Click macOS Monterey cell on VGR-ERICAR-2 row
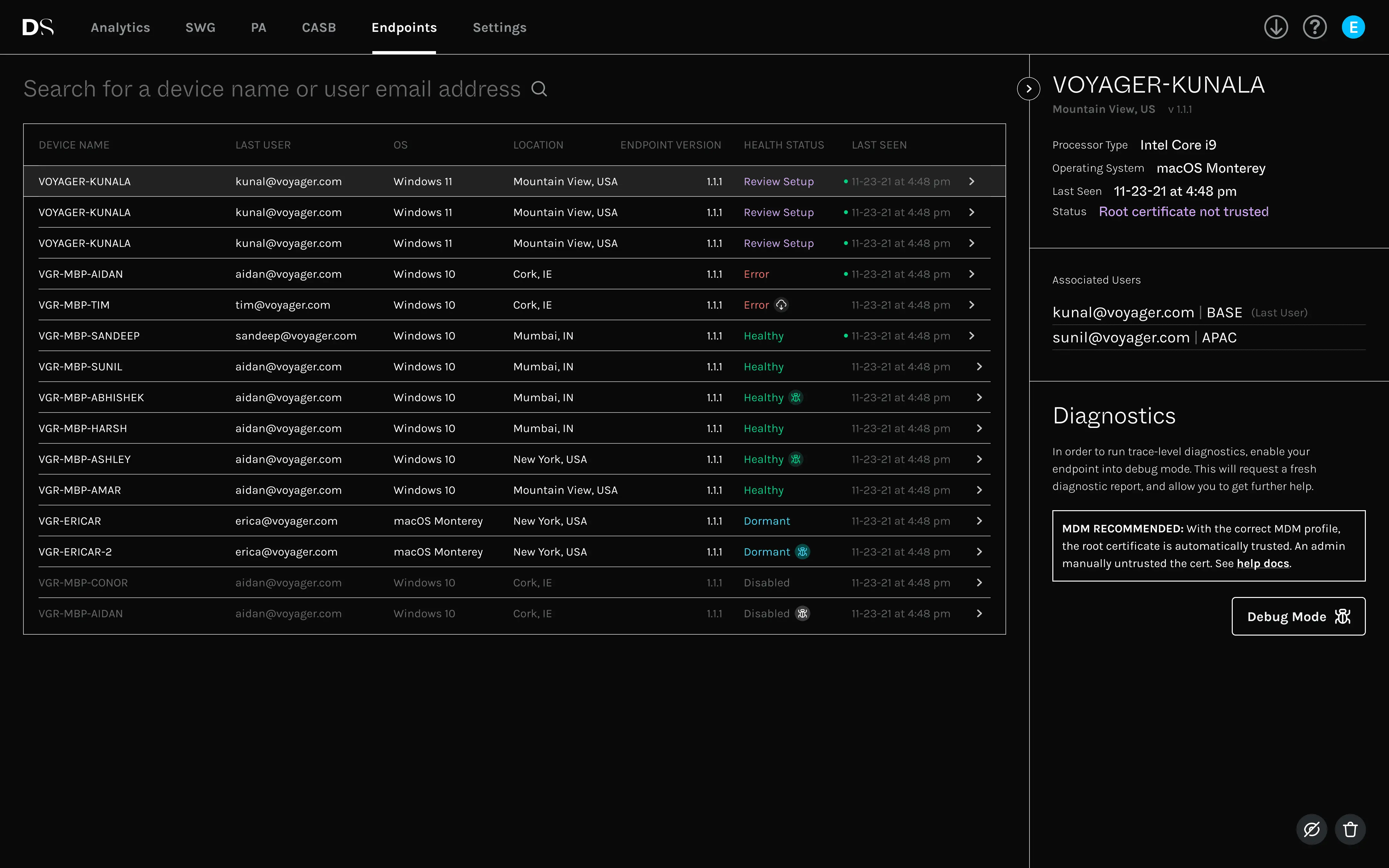 pos(438,552)
